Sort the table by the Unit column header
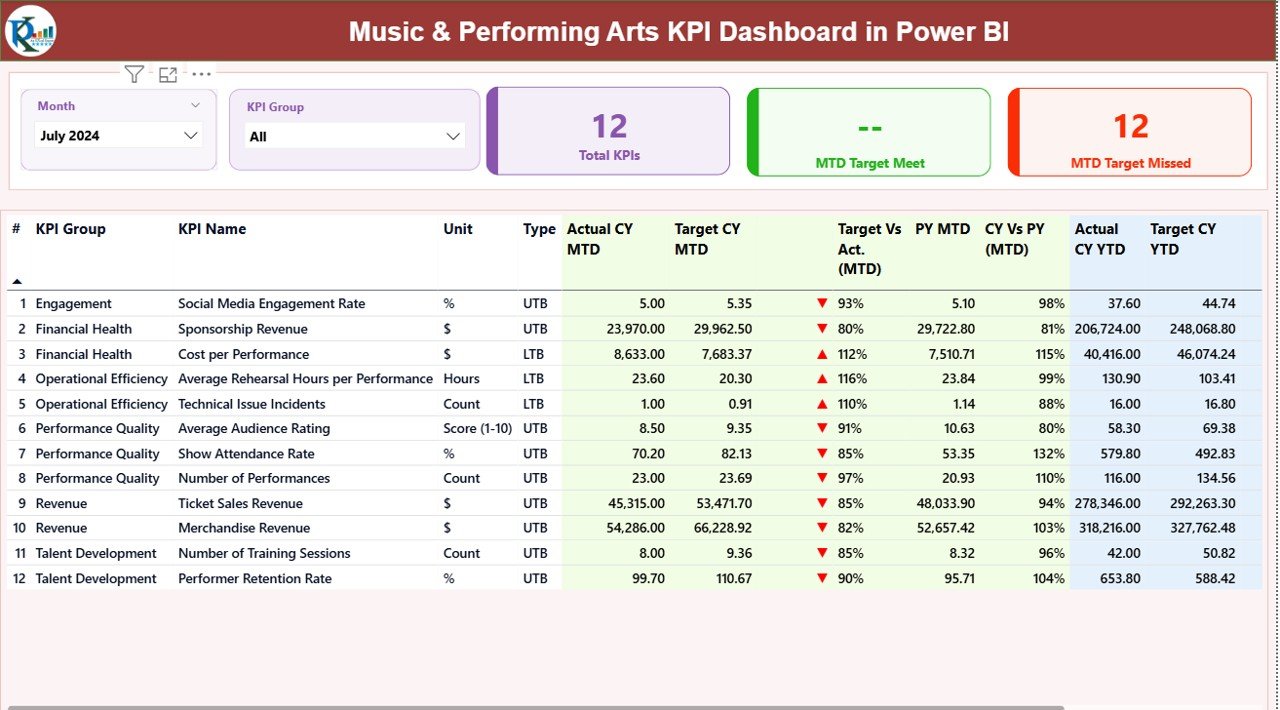This screenshot has width=1280, height=710. pyautogui.click(x=458, y=229)
